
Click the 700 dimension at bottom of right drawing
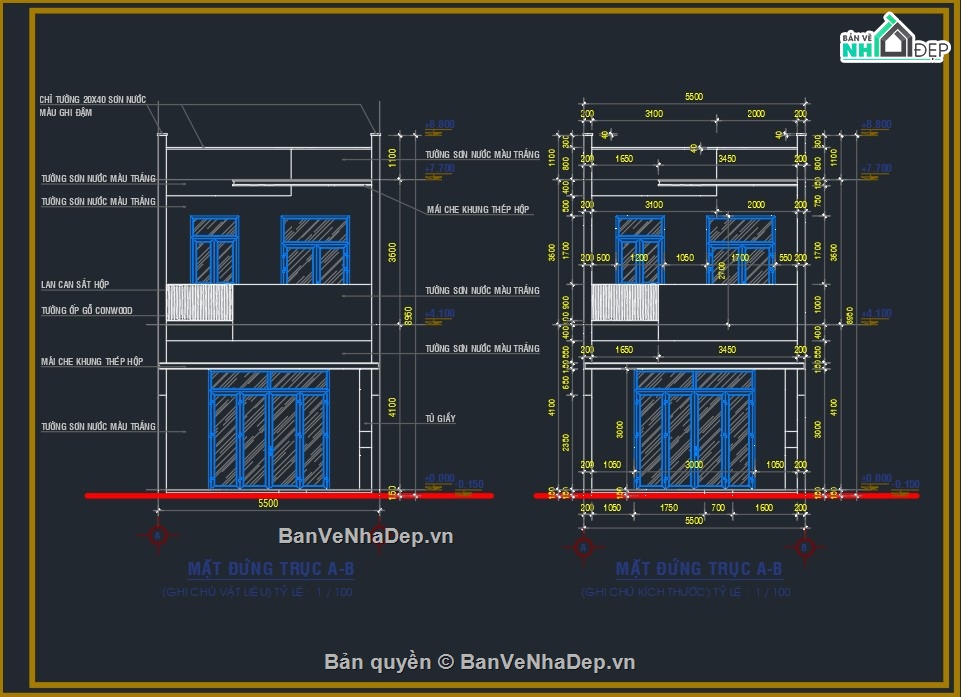pyautogui.click(x=718, y=508)
